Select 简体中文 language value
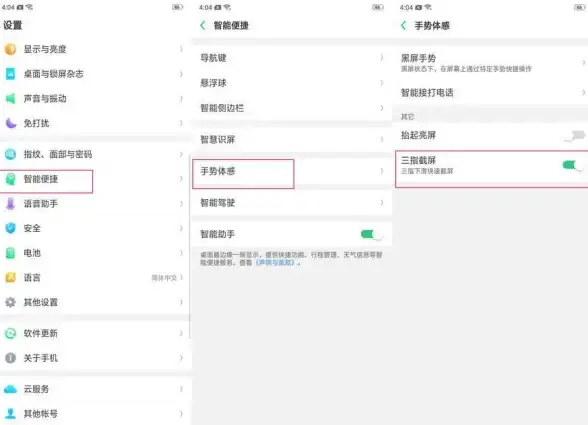Image resolution: width=588 pixels, height=425 pixels. 164,278
